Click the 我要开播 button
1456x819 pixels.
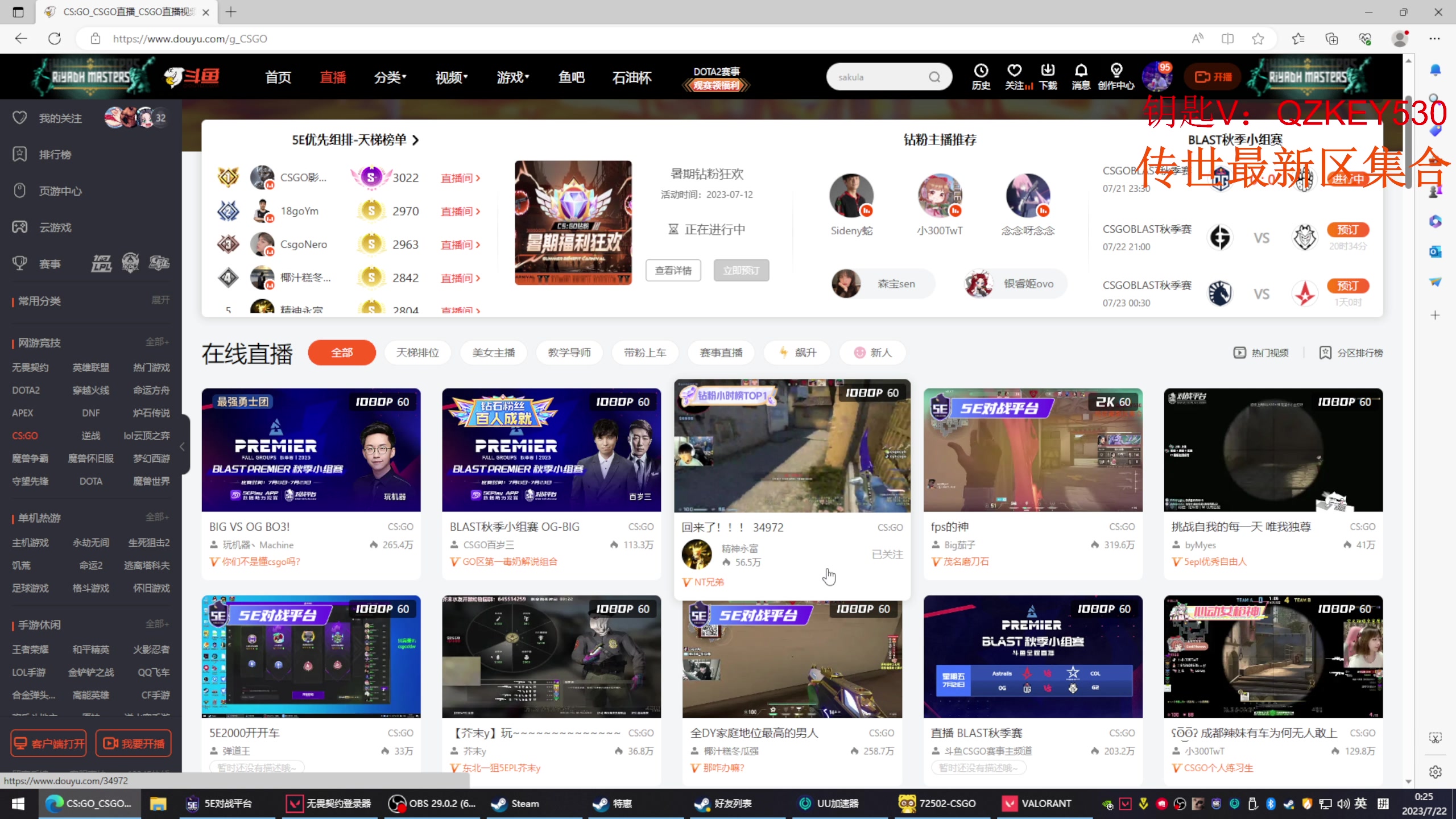[x=134, y=743]
